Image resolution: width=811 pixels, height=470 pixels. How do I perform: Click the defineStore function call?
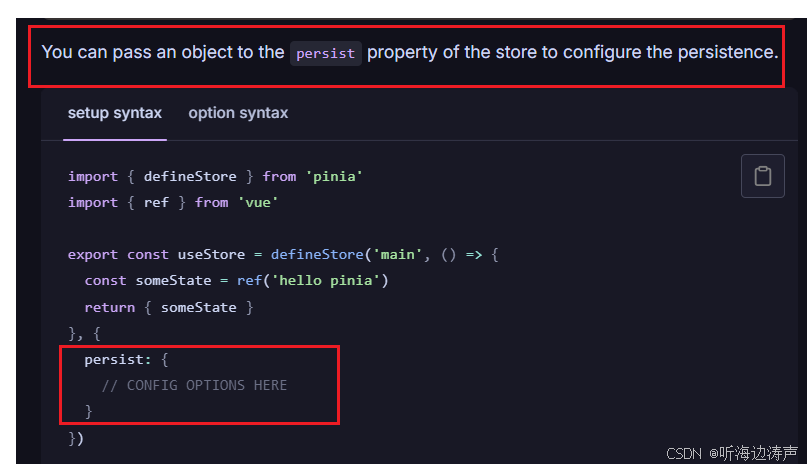click(317, 254)
